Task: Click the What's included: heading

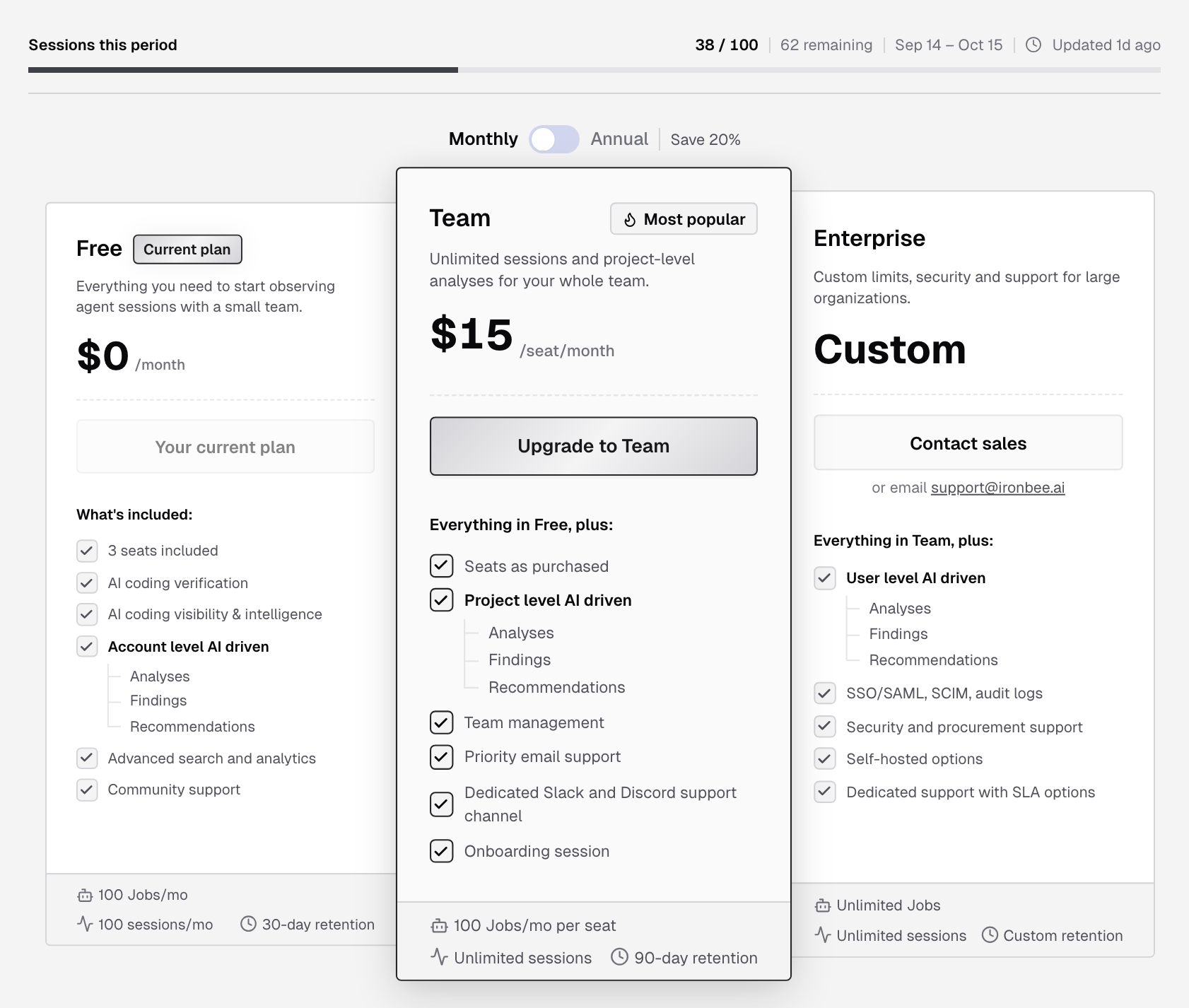Action: click(x=134, y=515)
